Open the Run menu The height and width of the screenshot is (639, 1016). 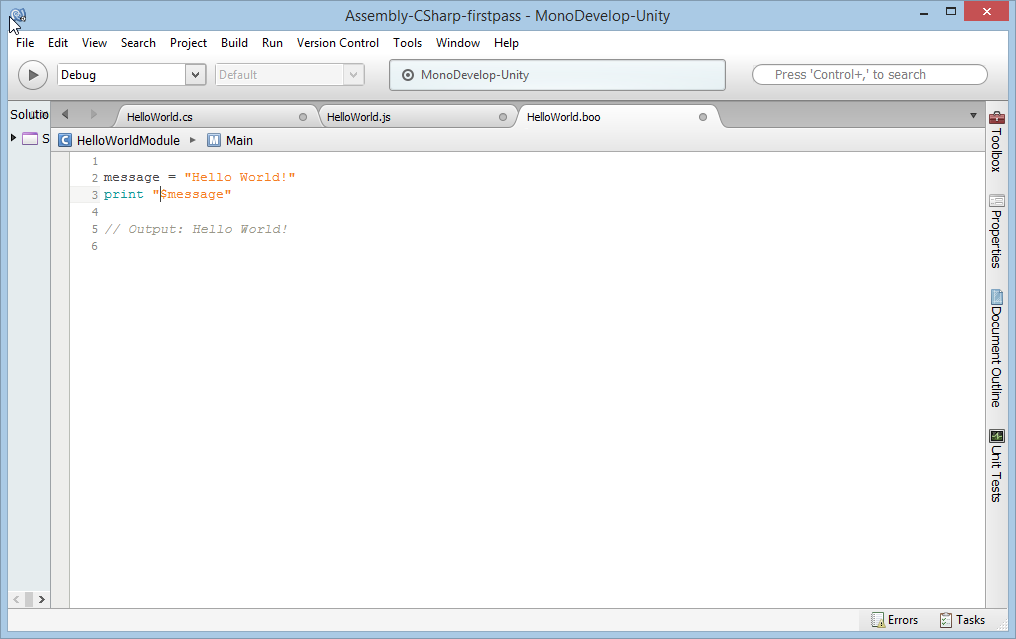coord(272,43)
